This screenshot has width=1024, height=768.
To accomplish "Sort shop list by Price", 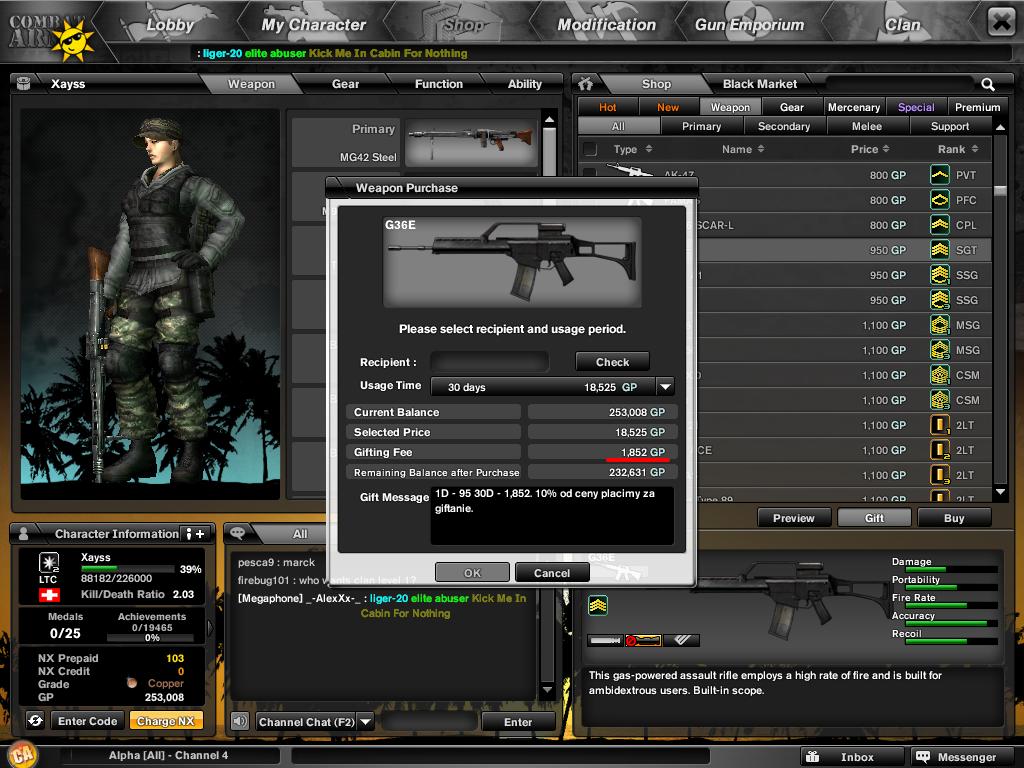I will 870,149.
